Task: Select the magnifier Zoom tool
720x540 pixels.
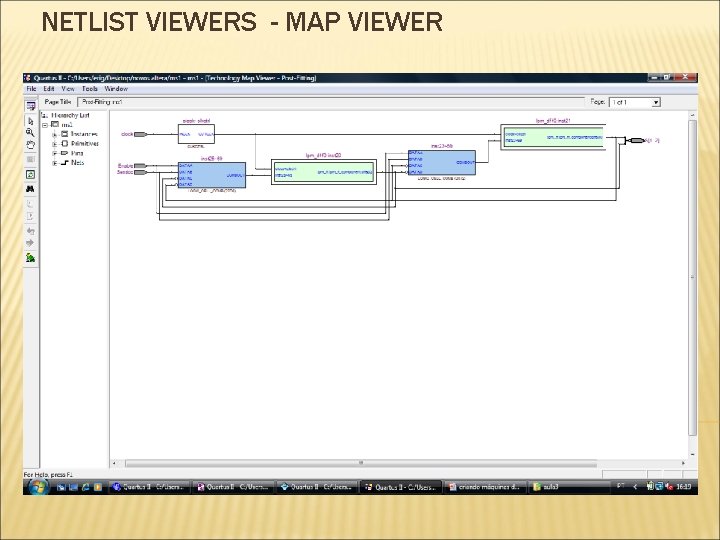Action: (x=31, y=133)
